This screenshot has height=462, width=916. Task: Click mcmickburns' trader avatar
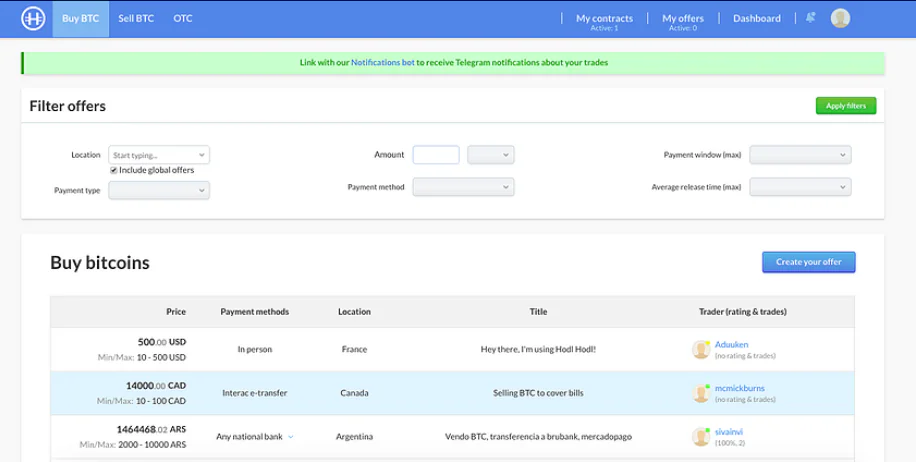point(700,393)
